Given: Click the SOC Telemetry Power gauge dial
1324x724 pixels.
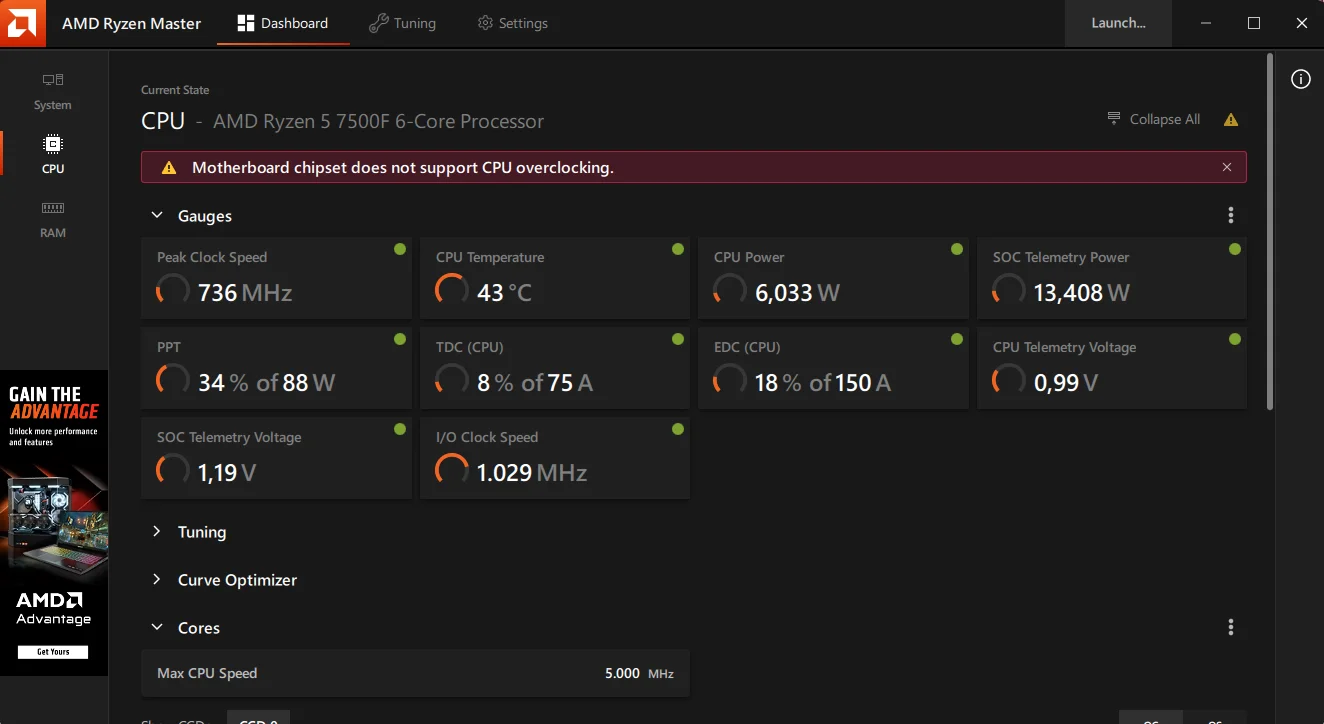Looking at the screenshot, I should (x=1009, y=291).
